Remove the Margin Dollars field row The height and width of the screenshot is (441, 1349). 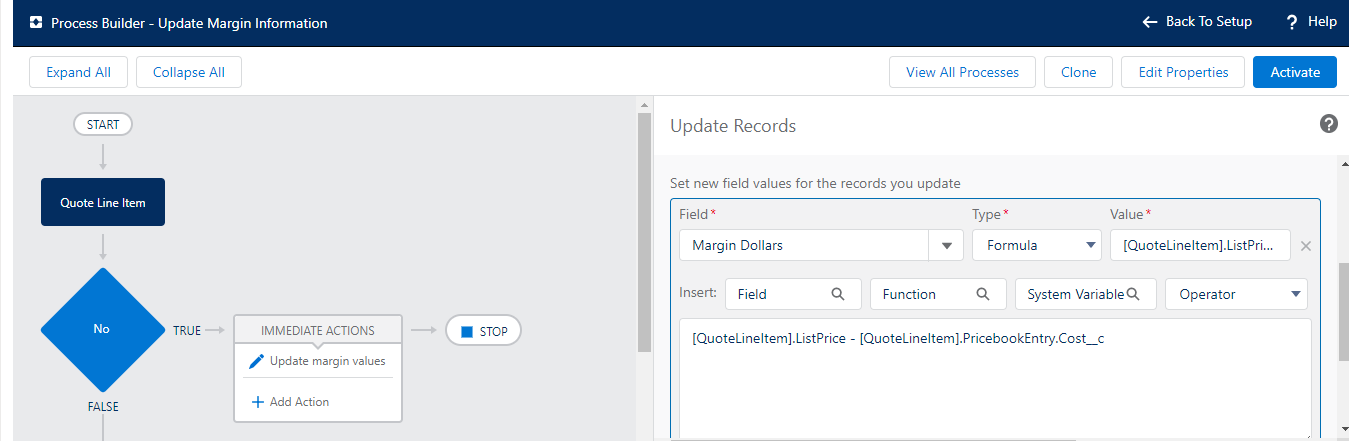tap(1305, 246)
